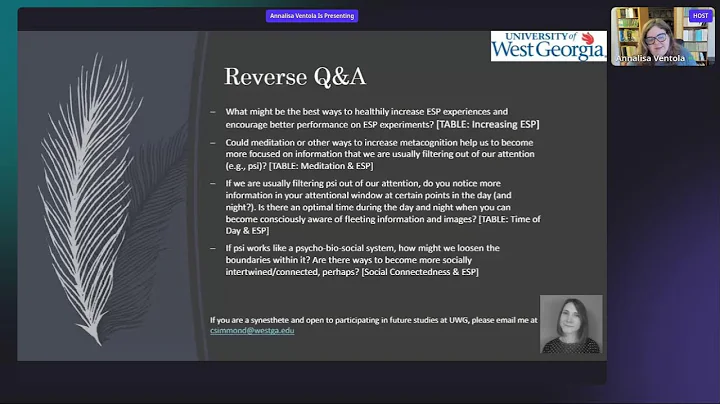Open the csimmond@westga.edu email link
The width and height of the screenshot is (720, 404).
click(x=252, y=331)
